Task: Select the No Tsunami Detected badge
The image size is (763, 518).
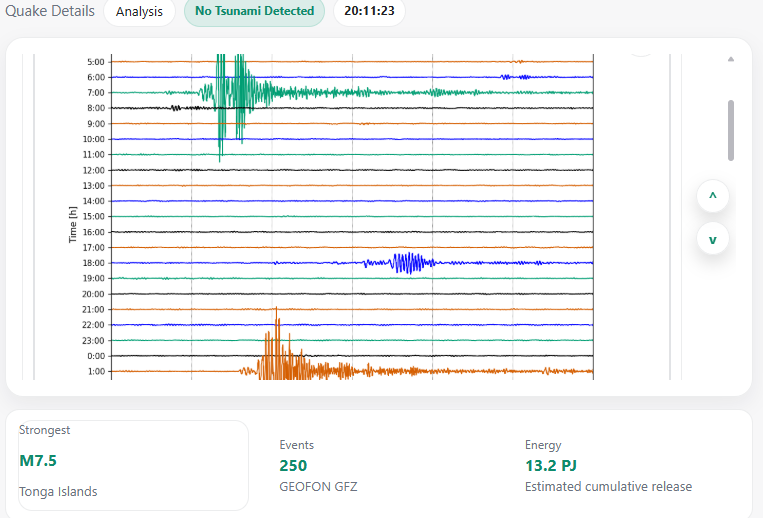Action: pyautogui.click(x=254, y=12)
